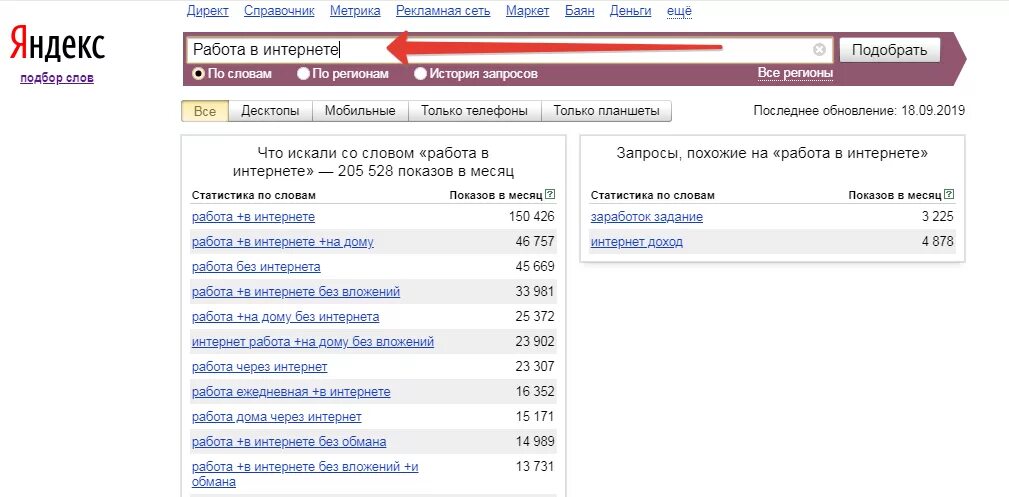
Task: Click the Яндекс logo
Action: [57, 44]
